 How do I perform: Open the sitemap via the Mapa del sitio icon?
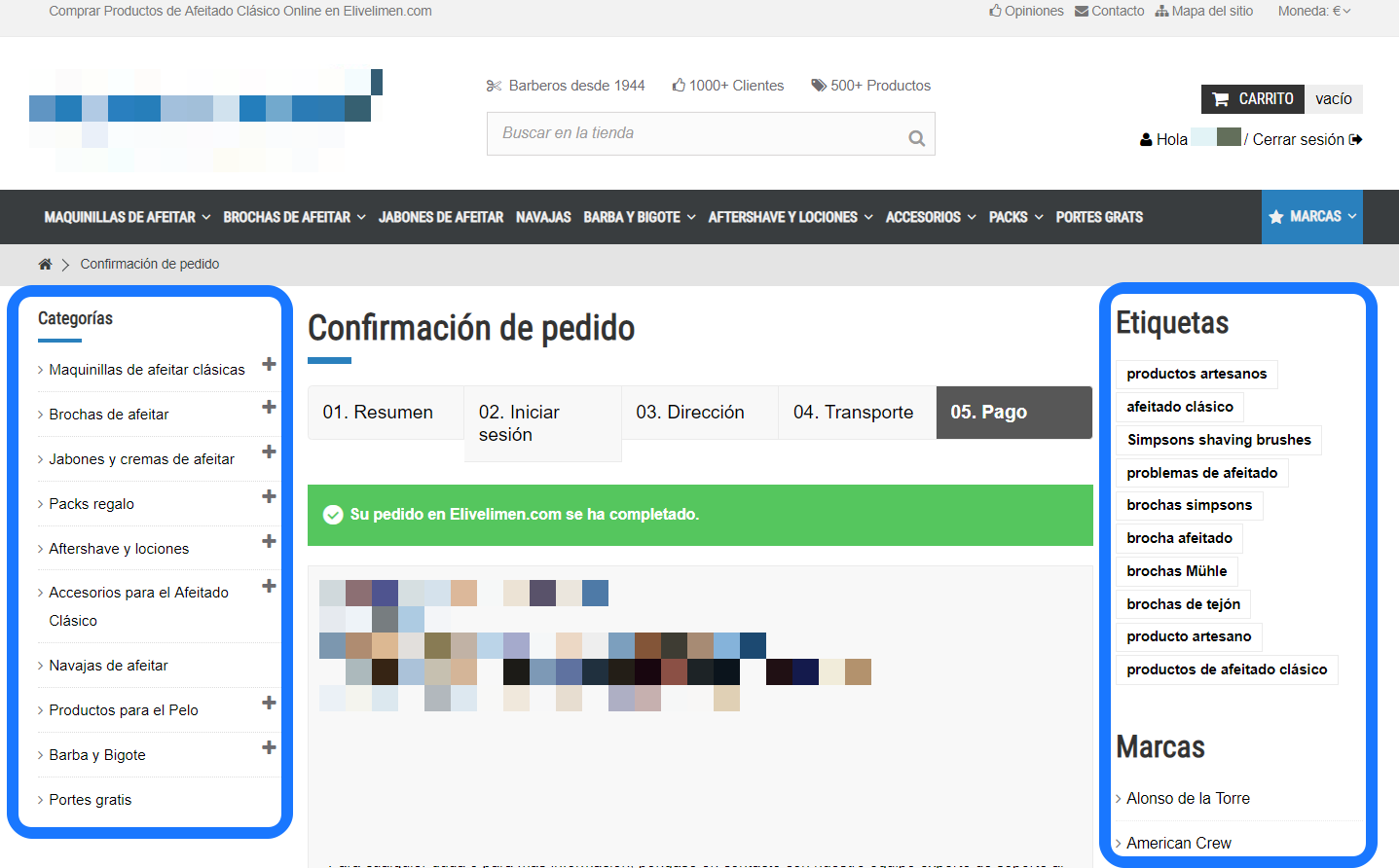[x=1163, y=11]
